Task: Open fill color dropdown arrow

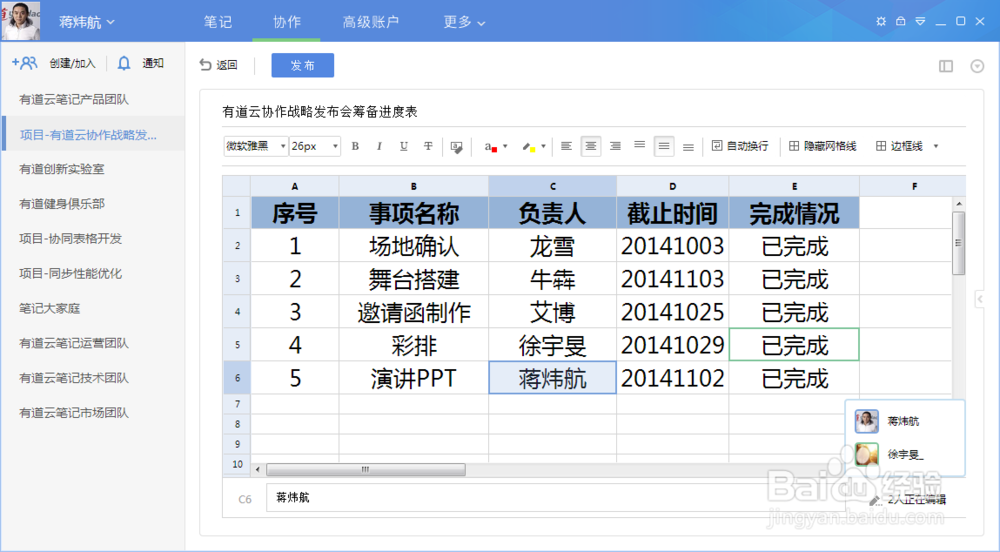Action: pos(543,146)
